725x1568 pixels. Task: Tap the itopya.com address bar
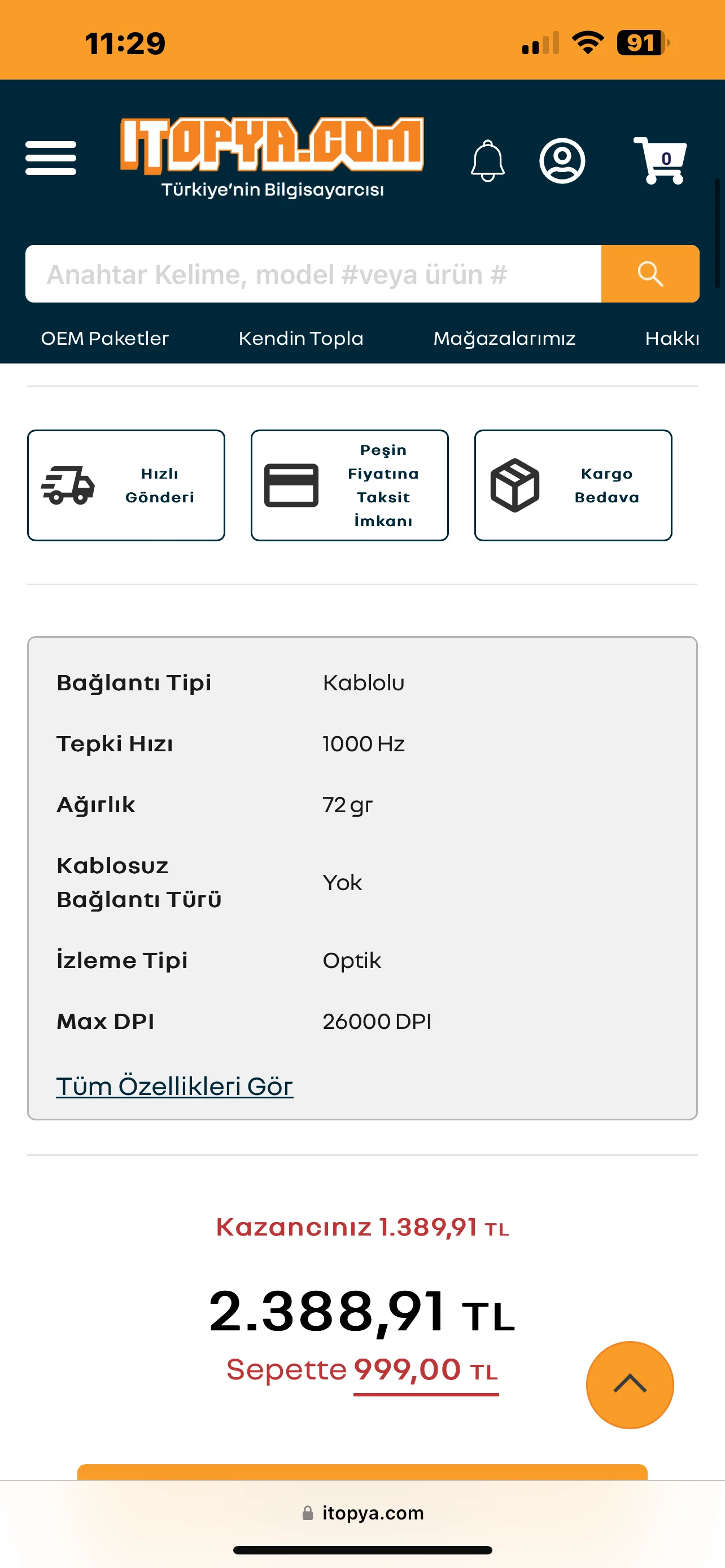point(363,1513)
